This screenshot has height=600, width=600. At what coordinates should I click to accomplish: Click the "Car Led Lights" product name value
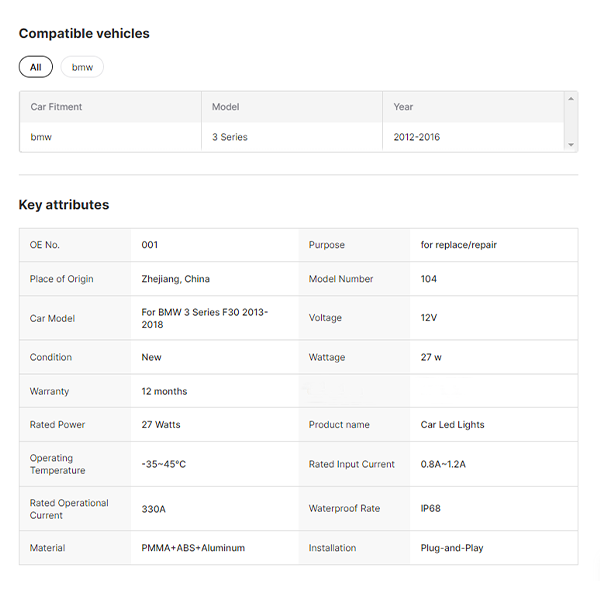[452, 425]
